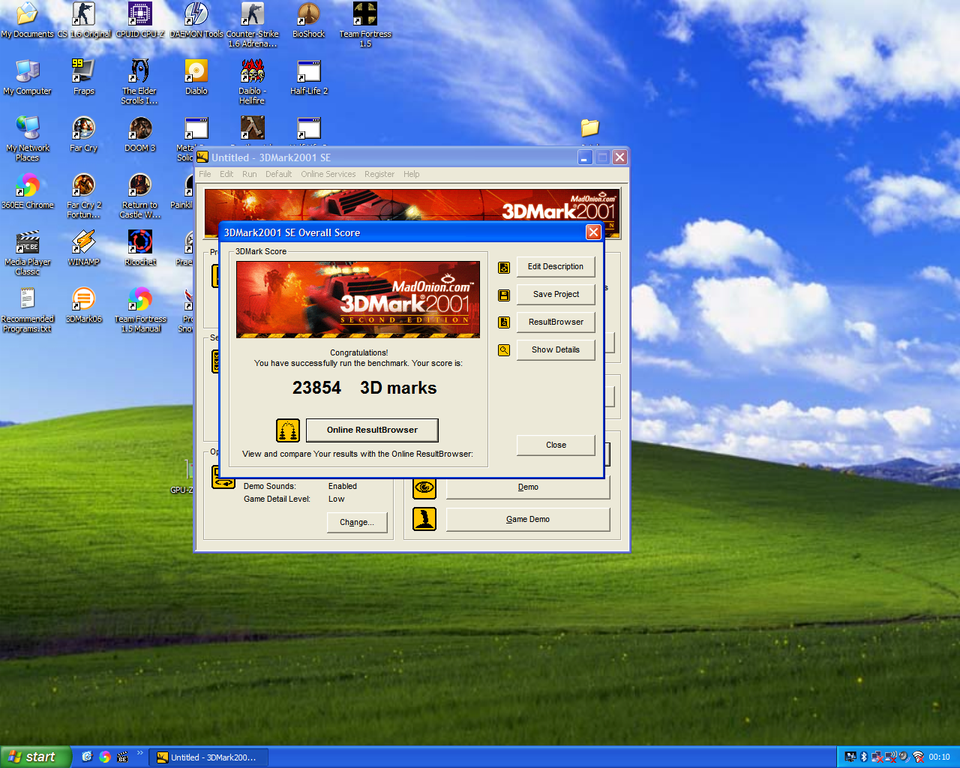Open the Online Services menu

click(x=328, y=175)
